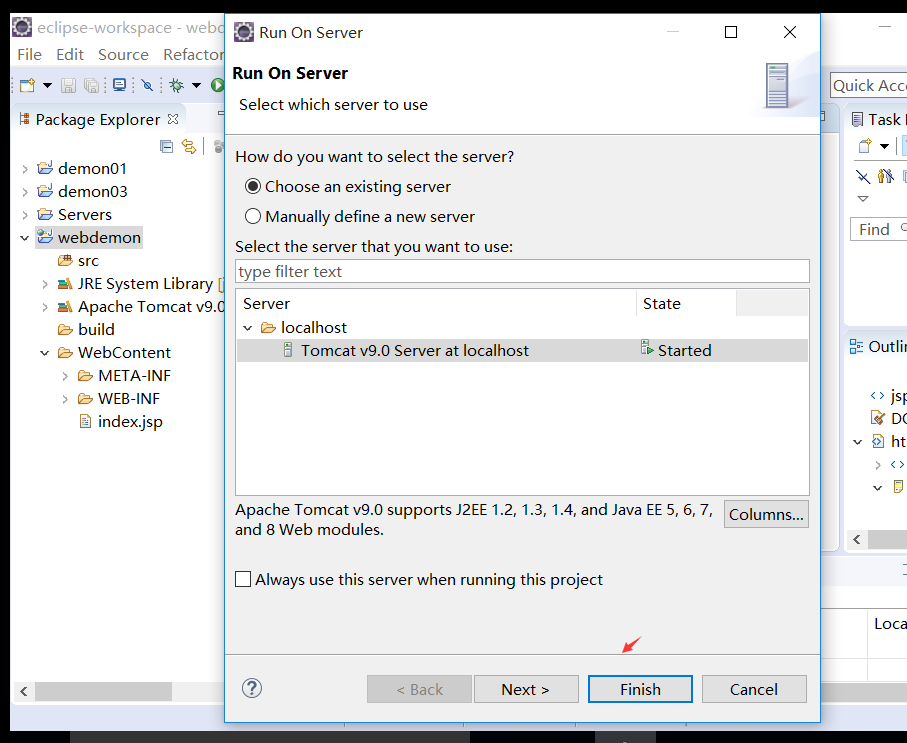Click the Task List tab icon
907x743 pixels.
[857, 120]
